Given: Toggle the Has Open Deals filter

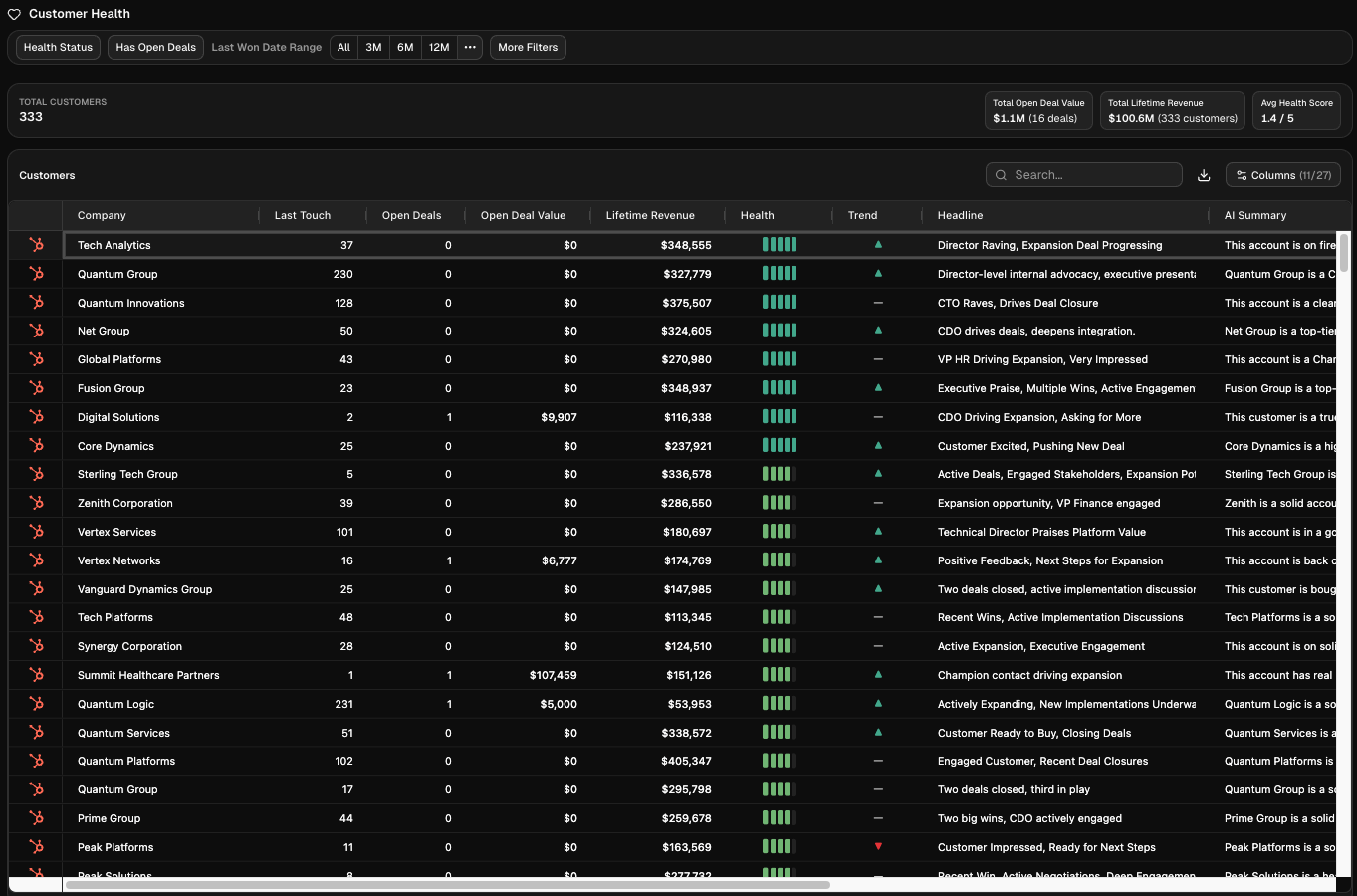Looking at the screenshot, I should pyautogui.click(x=155, y=48).
